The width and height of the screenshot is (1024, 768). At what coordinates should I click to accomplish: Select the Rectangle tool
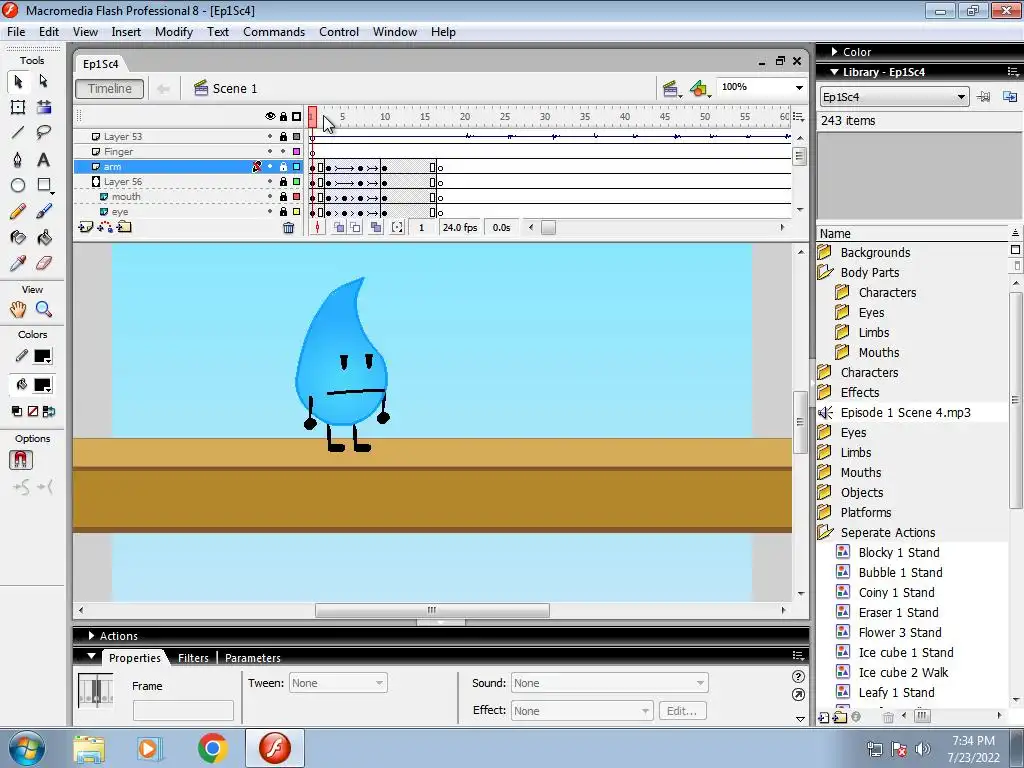43,185
